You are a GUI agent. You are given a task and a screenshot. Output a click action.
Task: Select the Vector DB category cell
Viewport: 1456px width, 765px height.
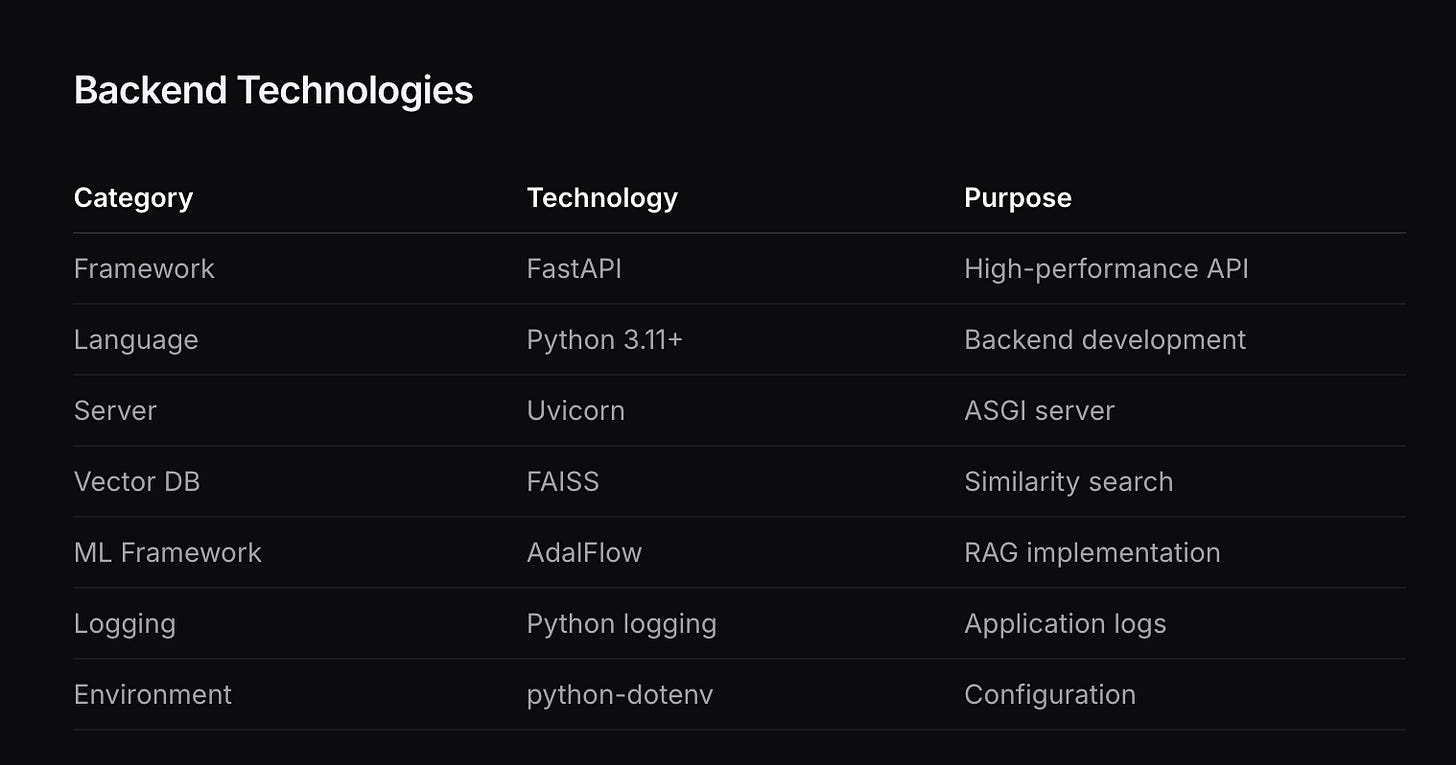click(x=137, y=482)
